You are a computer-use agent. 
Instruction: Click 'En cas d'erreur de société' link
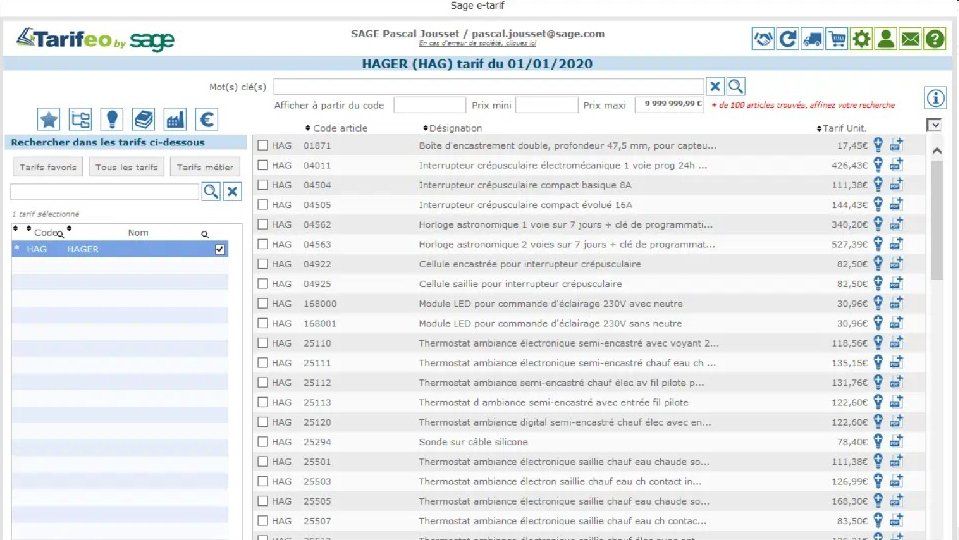478,43
